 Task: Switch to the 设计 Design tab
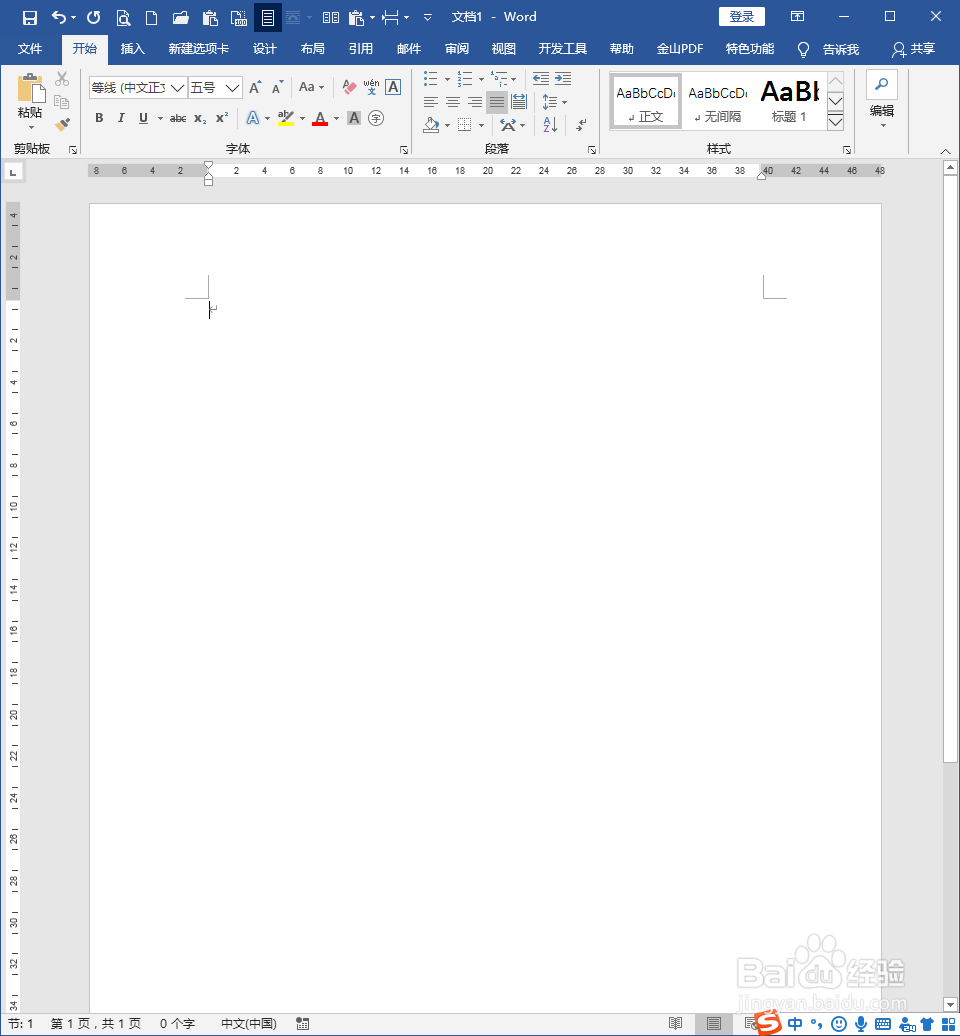click(264, 49)
